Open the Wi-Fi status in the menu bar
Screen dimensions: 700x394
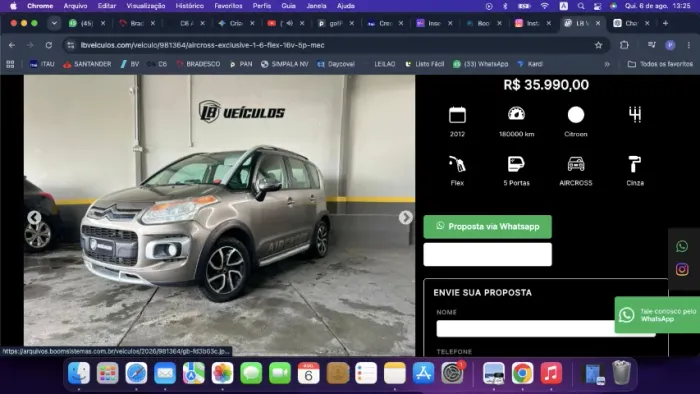pyautogui.click(x=544, y=6)
